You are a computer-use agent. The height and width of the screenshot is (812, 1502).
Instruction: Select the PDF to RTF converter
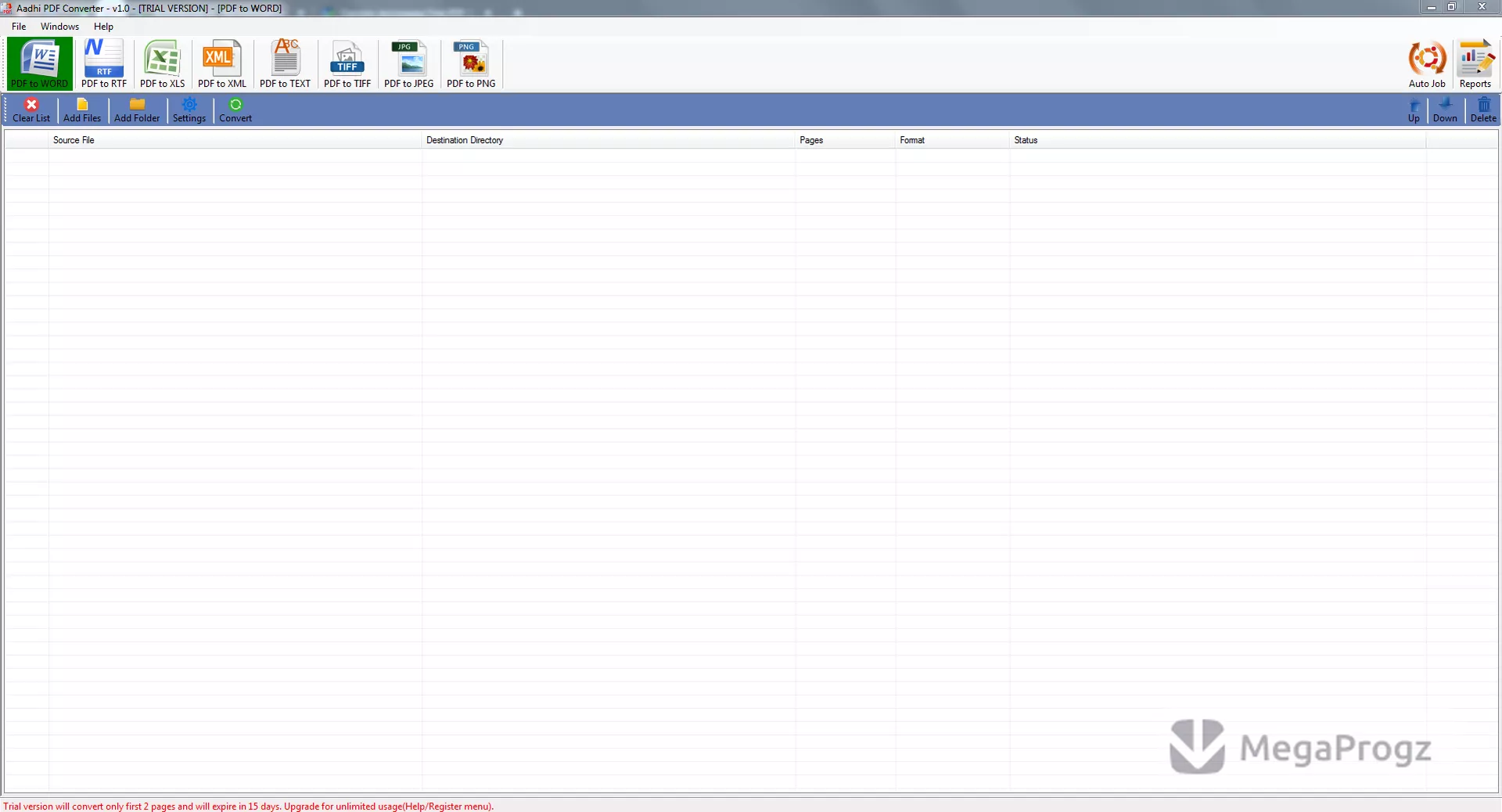point(104,64)
